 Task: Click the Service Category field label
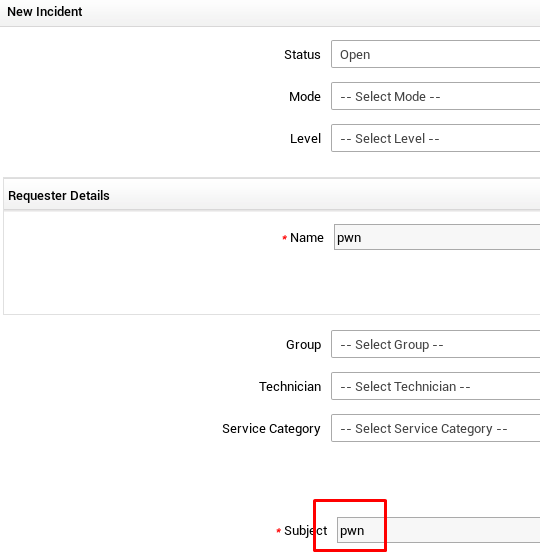tap(271, 429)
